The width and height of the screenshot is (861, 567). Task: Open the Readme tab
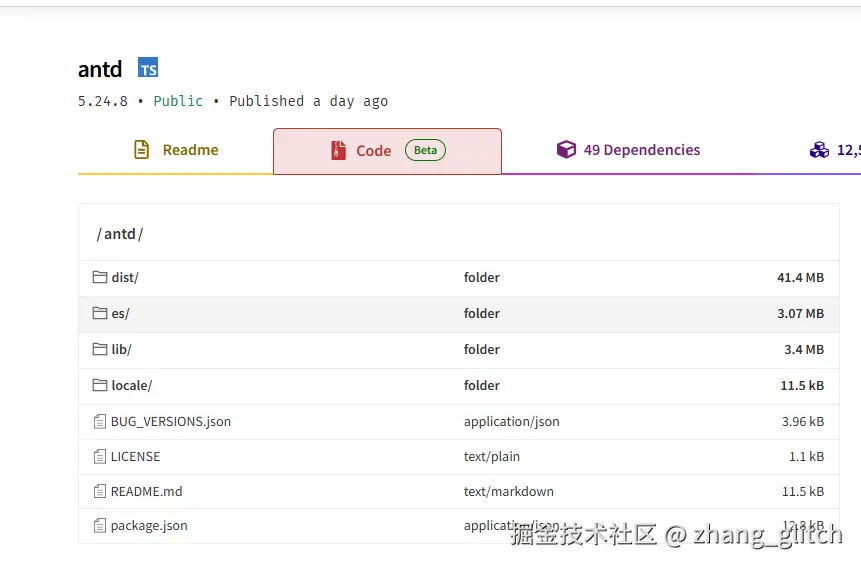pyautogui.click(x=176, y=150)
